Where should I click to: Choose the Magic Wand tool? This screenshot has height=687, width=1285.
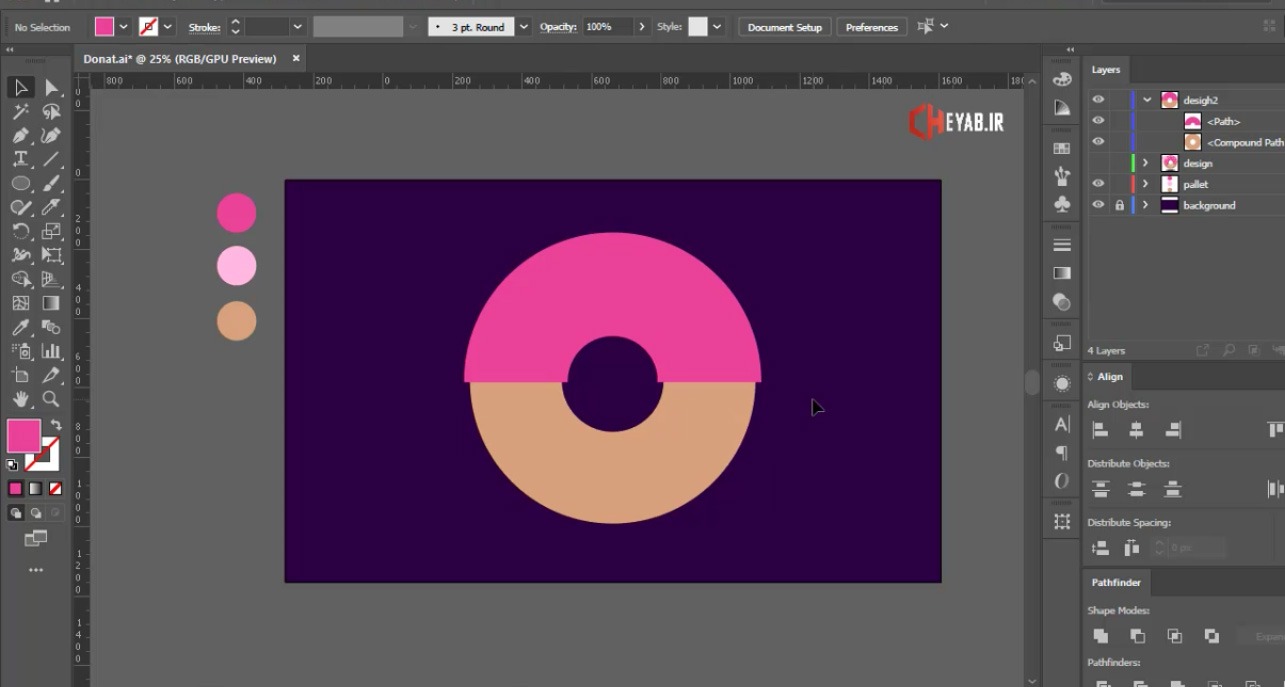(x=20, y=112)
